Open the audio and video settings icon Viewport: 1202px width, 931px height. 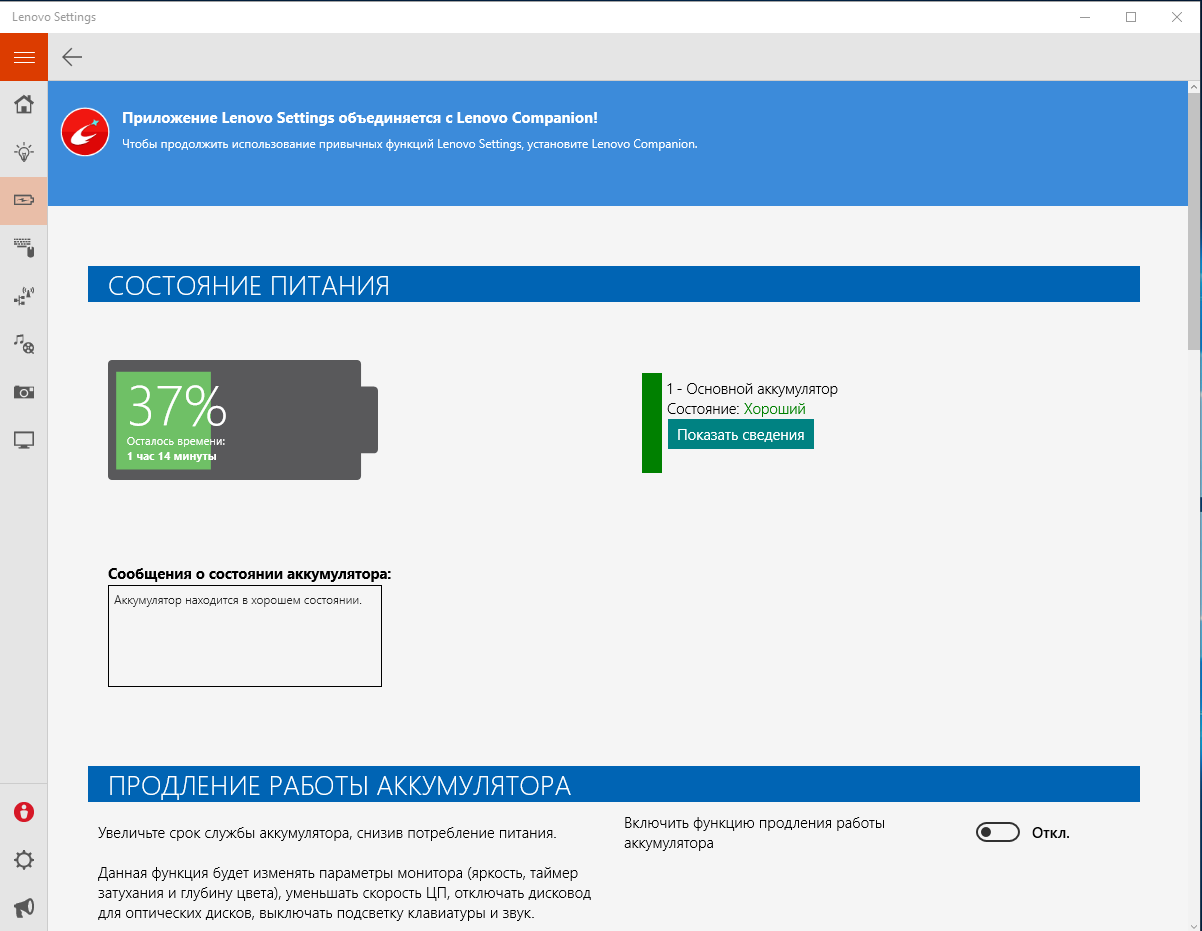click(24, 344)
